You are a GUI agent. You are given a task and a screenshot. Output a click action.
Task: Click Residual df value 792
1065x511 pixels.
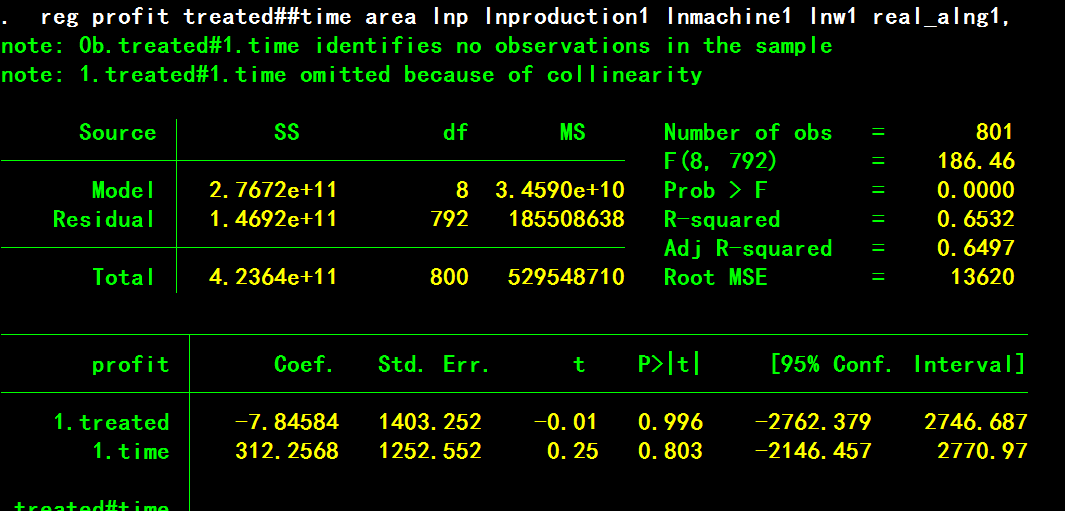449,219
